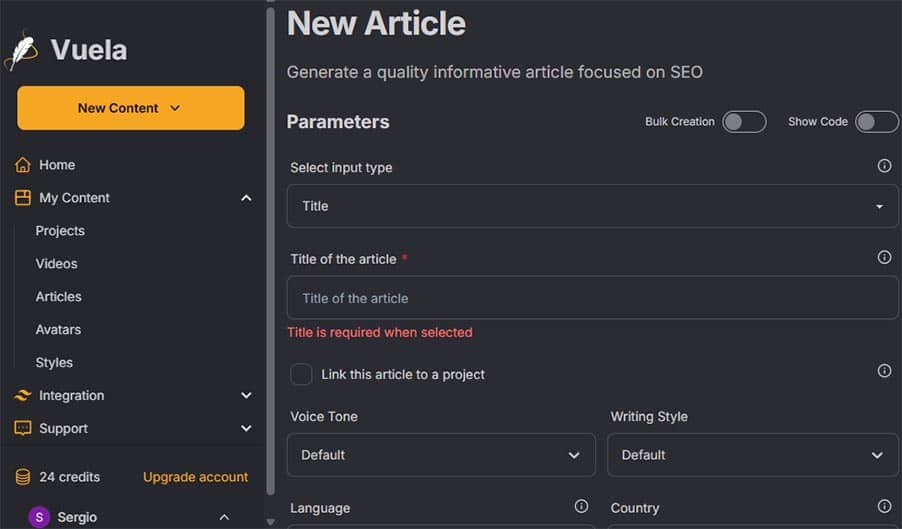
Task: Enable the Bulk Creation toggle
Action: 744,122
